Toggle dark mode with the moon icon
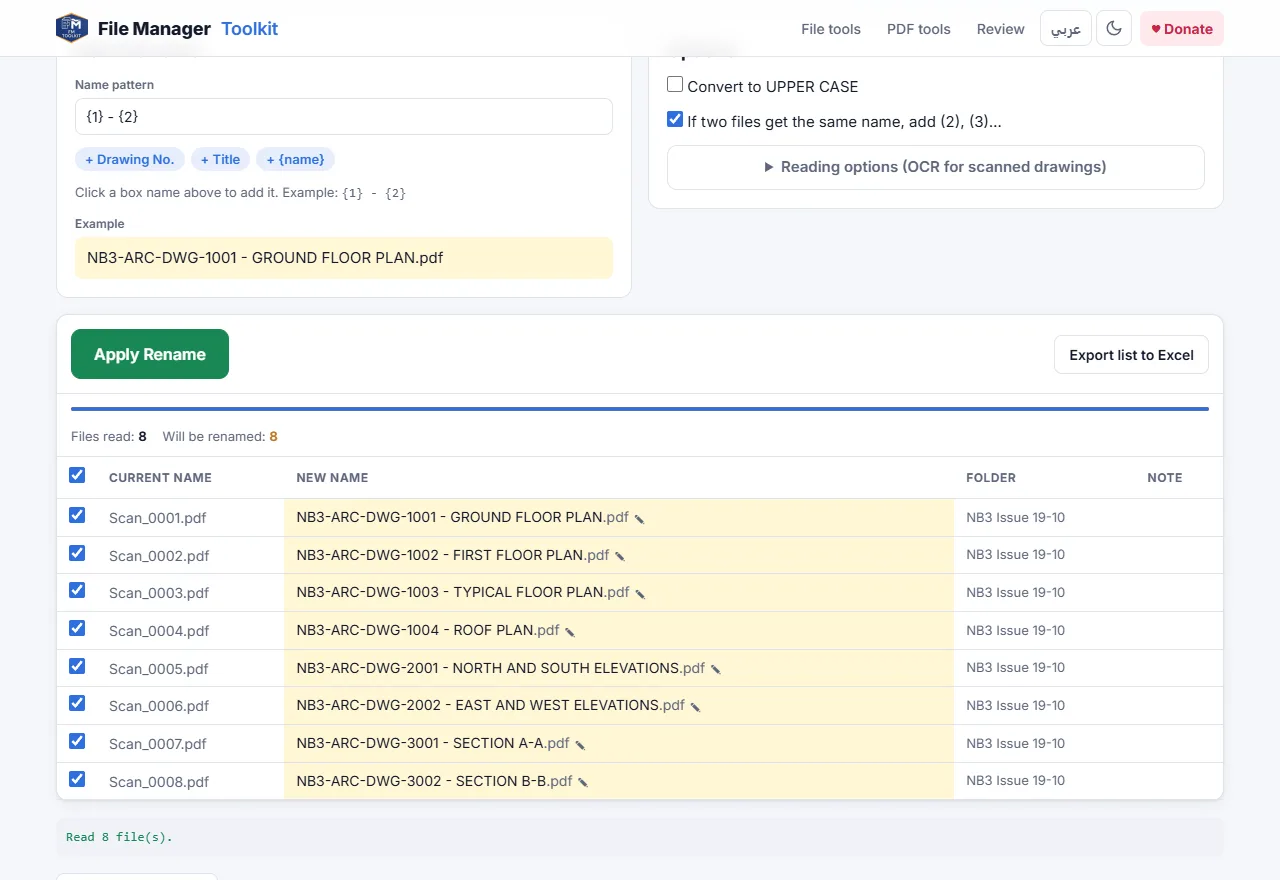This screenshot has width=1280, height=880. click(1114, 29)
